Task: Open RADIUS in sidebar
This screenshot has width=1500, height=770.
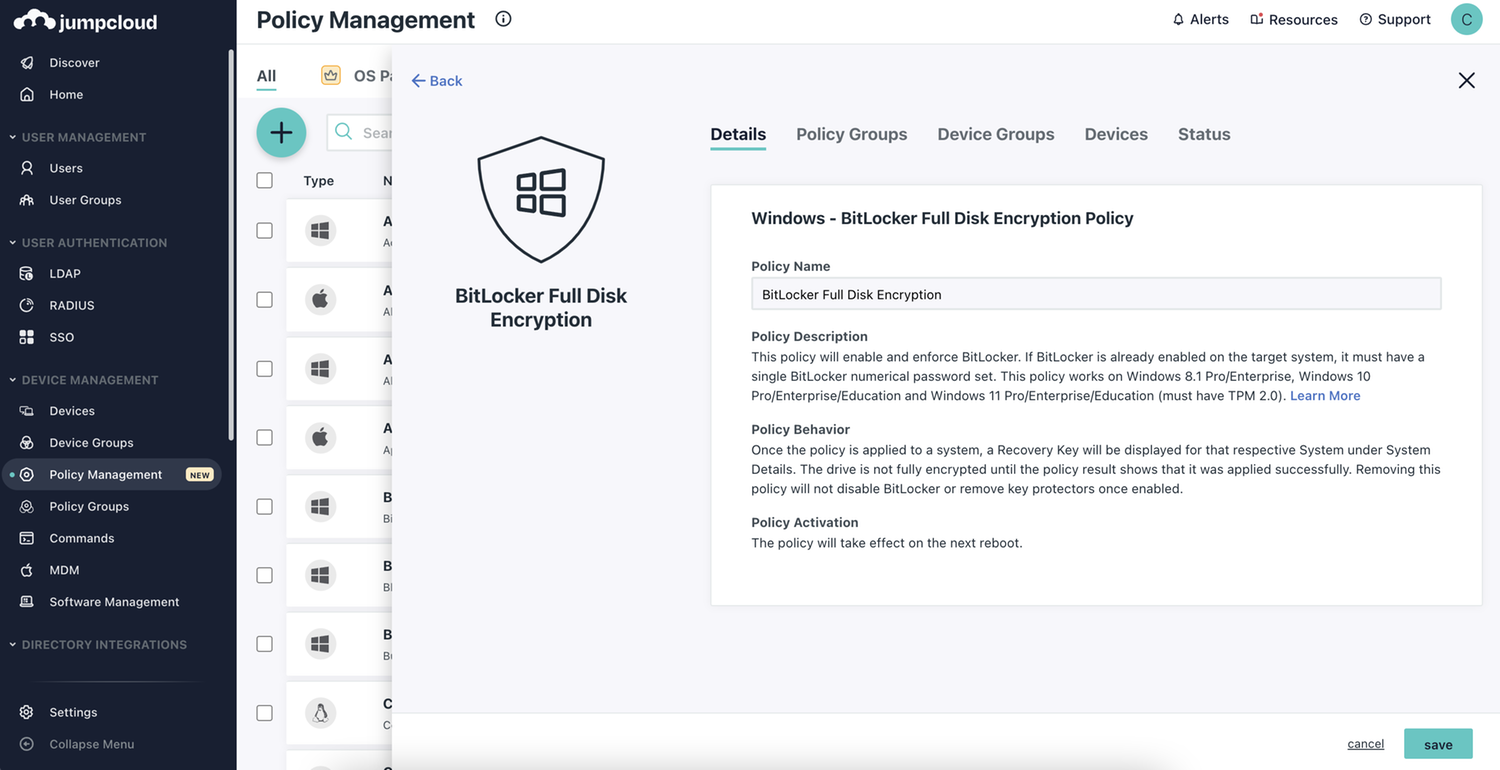Action: coord(72,305)
